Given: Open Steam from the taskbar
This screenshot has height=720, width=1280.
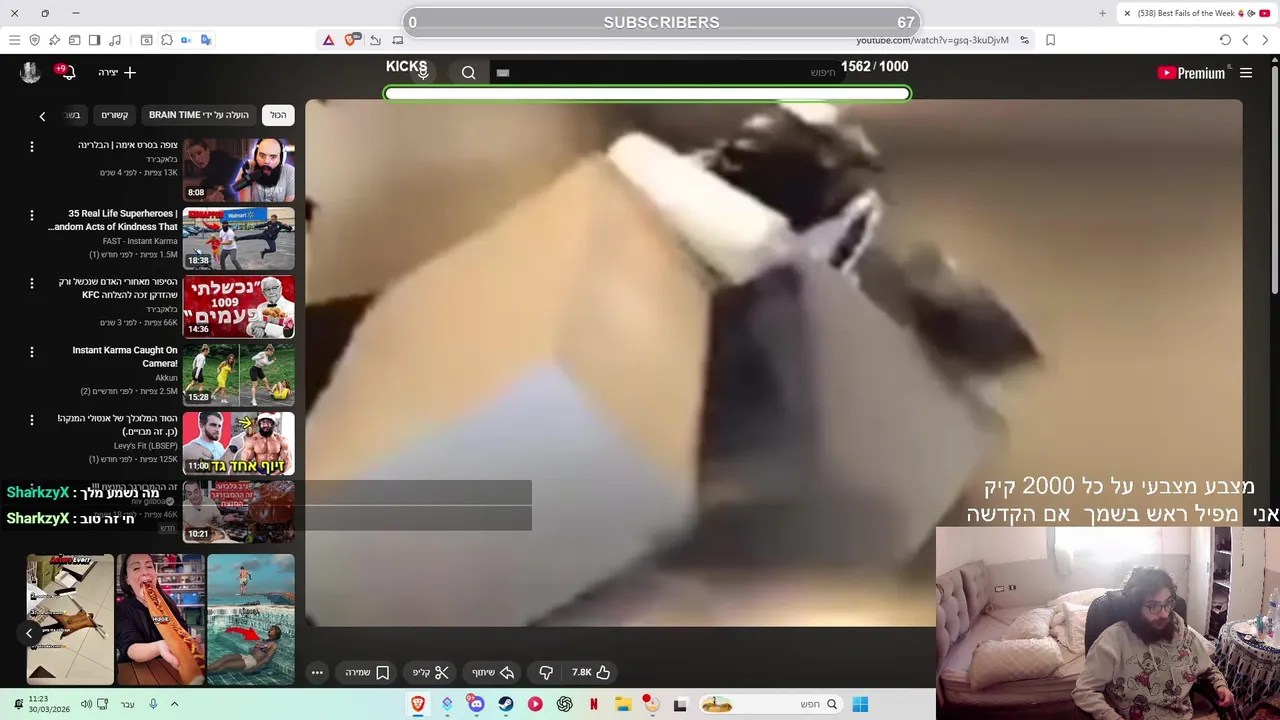Looking at the screenshot, I should click(x=506, y=704).
